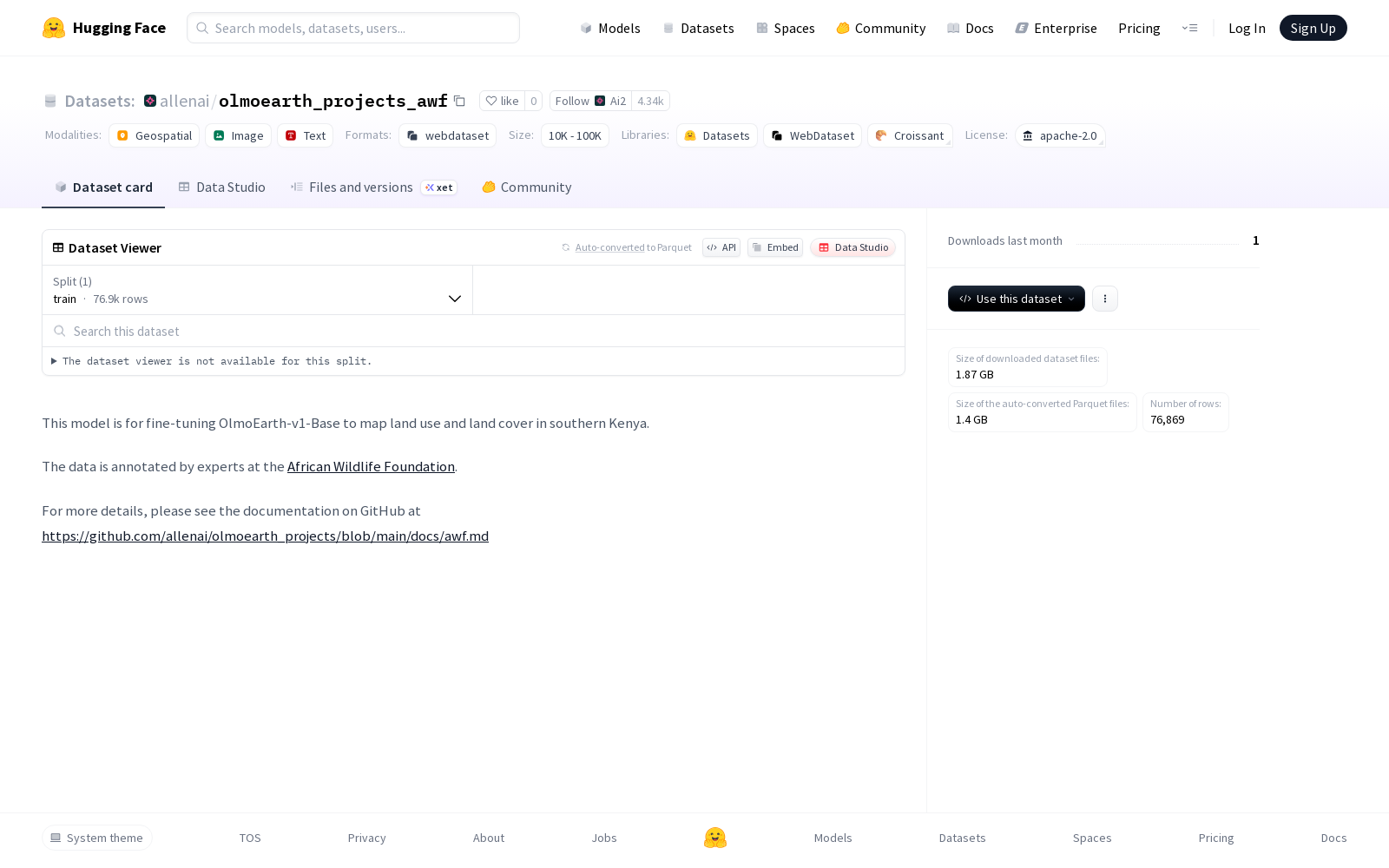Open the Enterprise navigation link
1389x868 pixels.
[x=1056, y=28]
